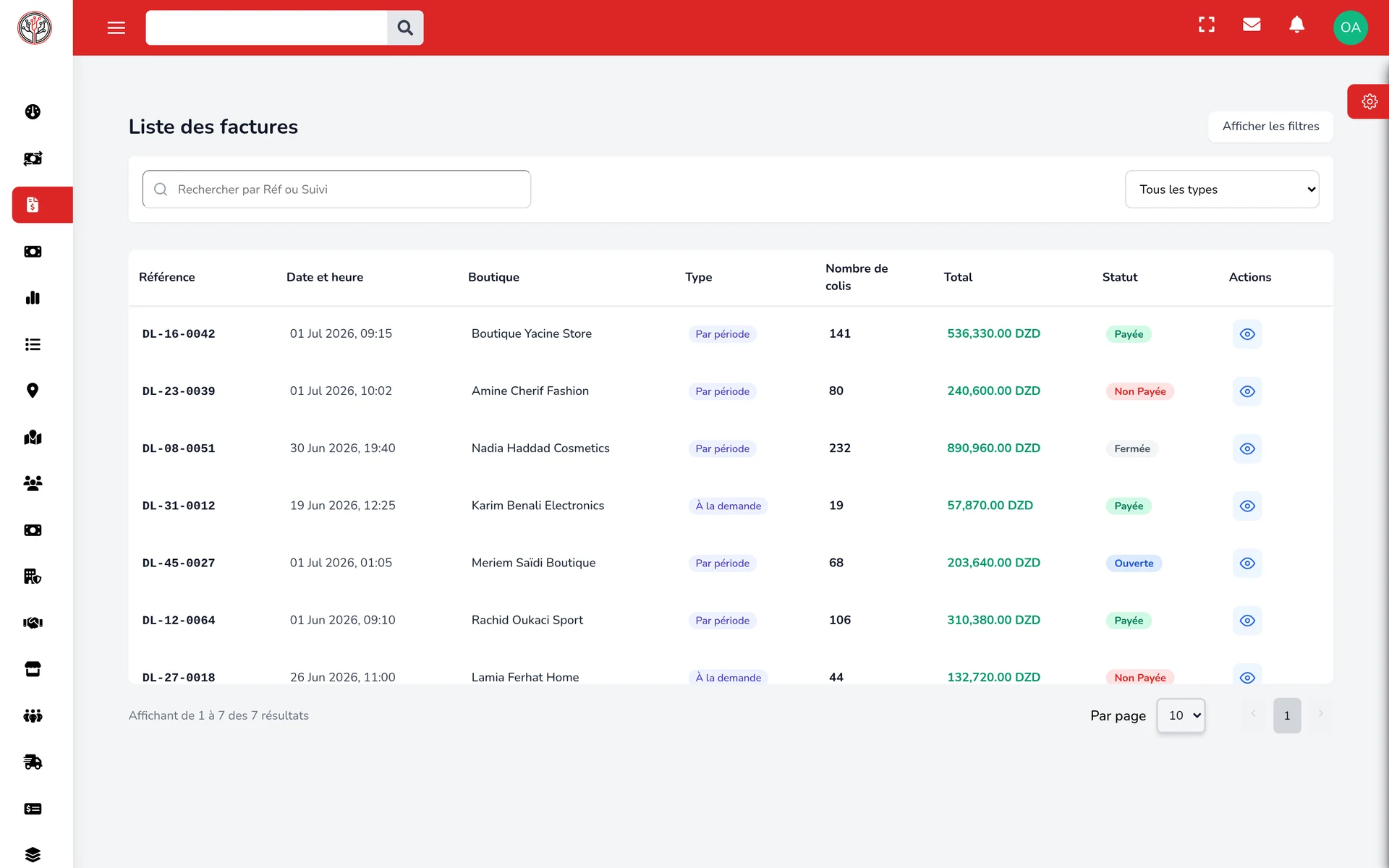Open the layers stack icon in sidebar
The height and width of the screenshot is (868, 1389).
pyautogui.click(x=33, y=854)
